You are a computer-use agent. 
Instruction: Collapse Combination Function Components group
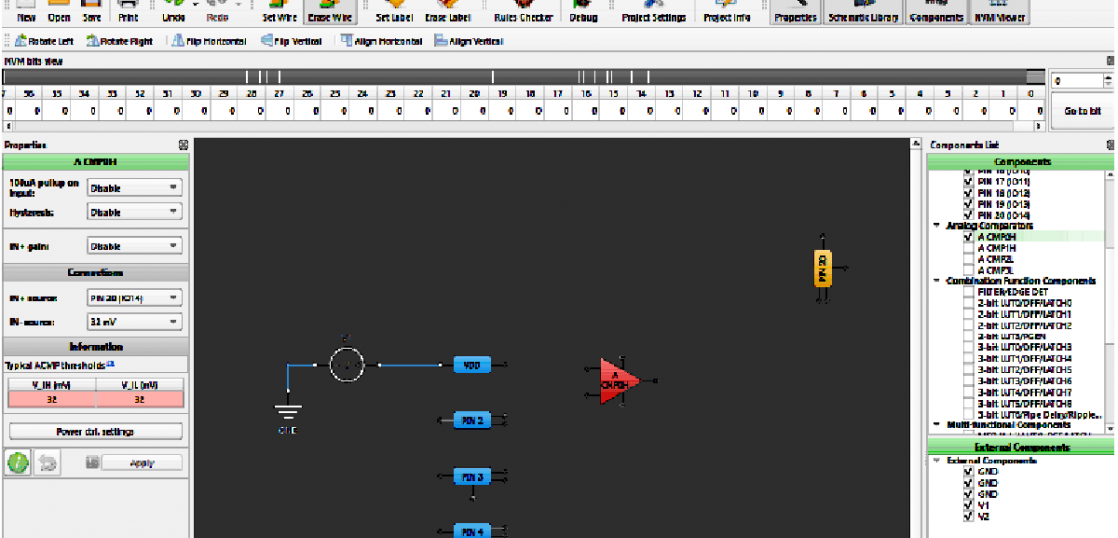[937, 281]
